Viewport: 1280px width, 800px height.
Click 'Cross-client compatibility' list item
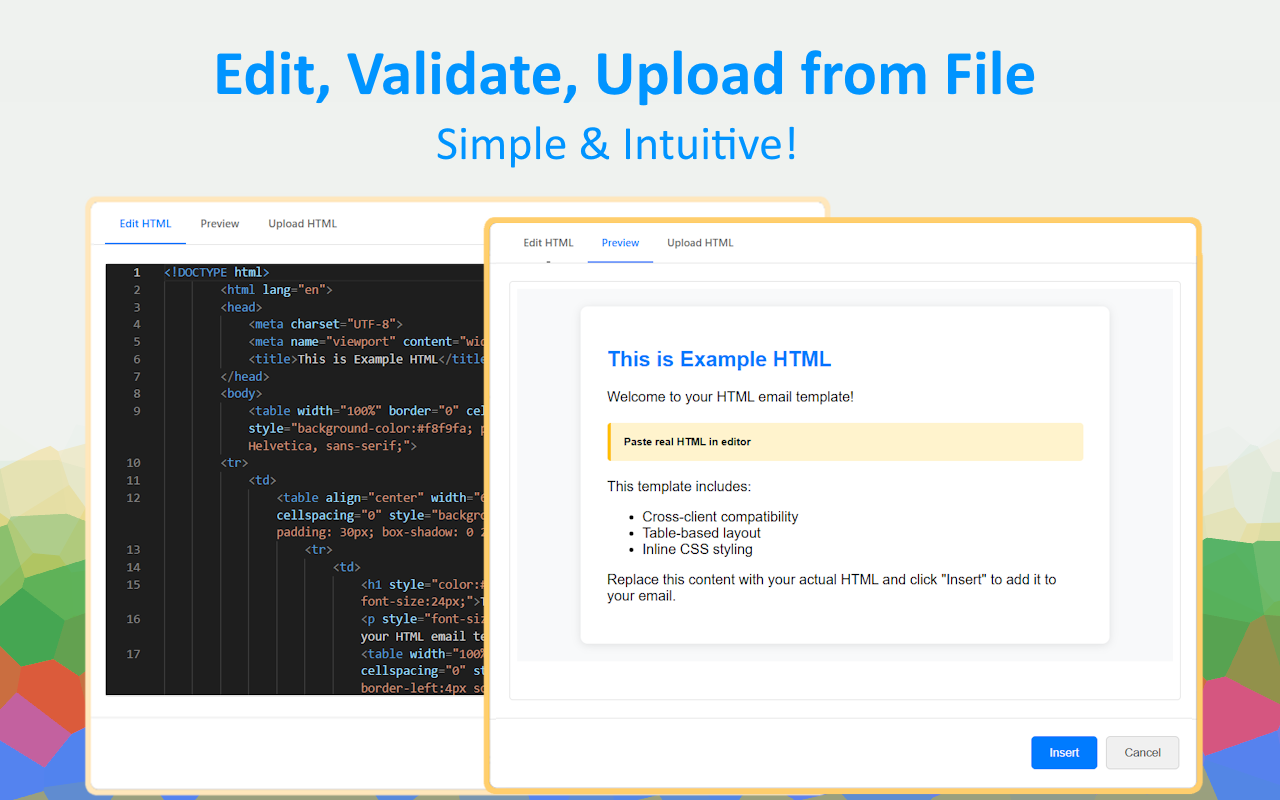[720, 517]
